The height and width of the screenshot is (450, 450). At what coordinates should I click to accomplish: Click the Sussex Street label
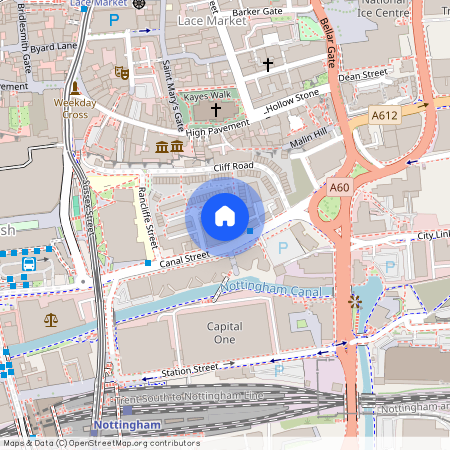click(88, 207)
